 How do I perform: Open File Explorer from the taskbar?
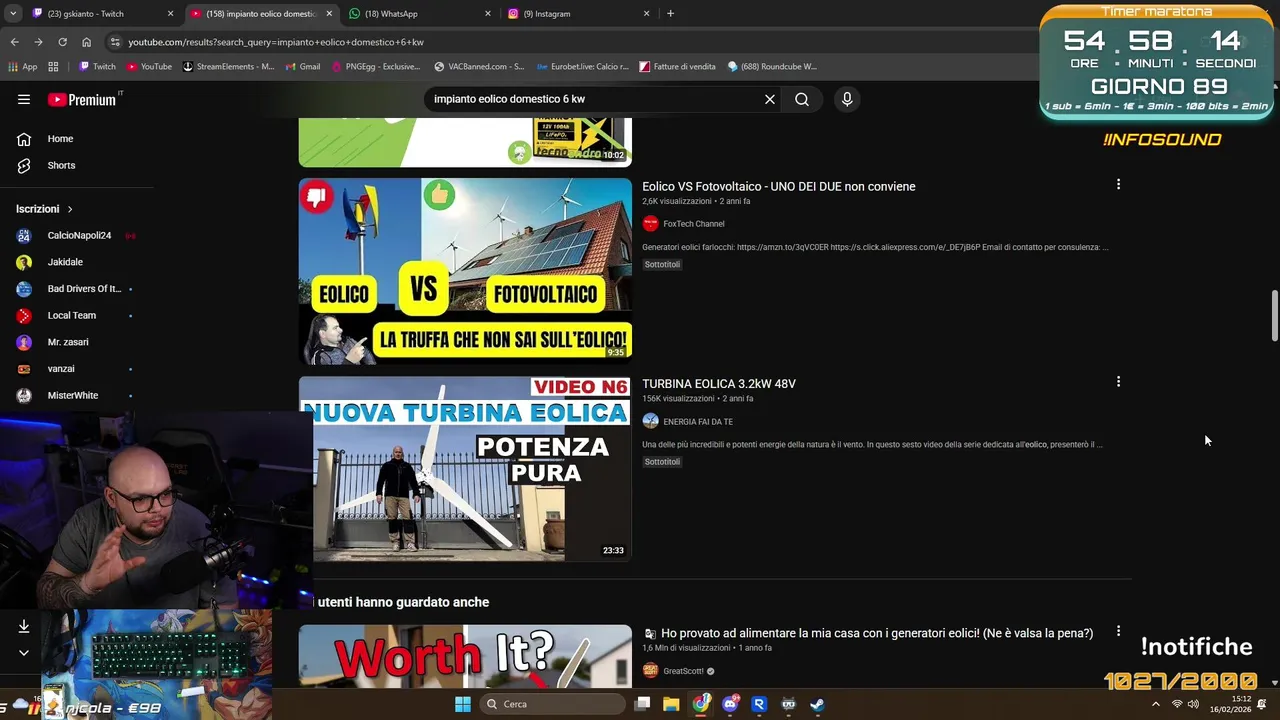pos(671,704)
